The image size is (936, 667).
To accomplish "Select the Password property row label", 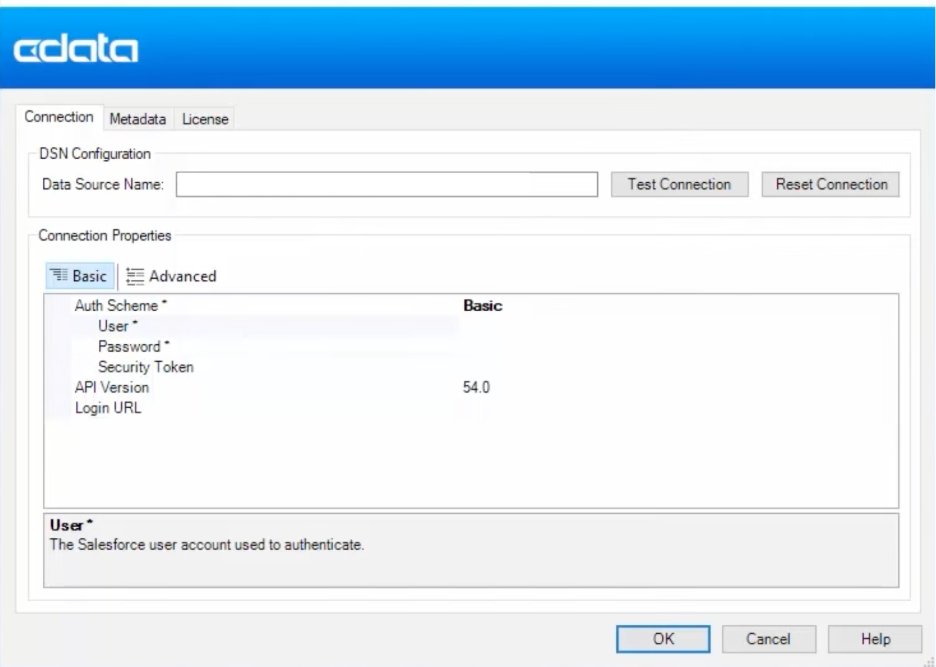I will click(x=128, y=346).
